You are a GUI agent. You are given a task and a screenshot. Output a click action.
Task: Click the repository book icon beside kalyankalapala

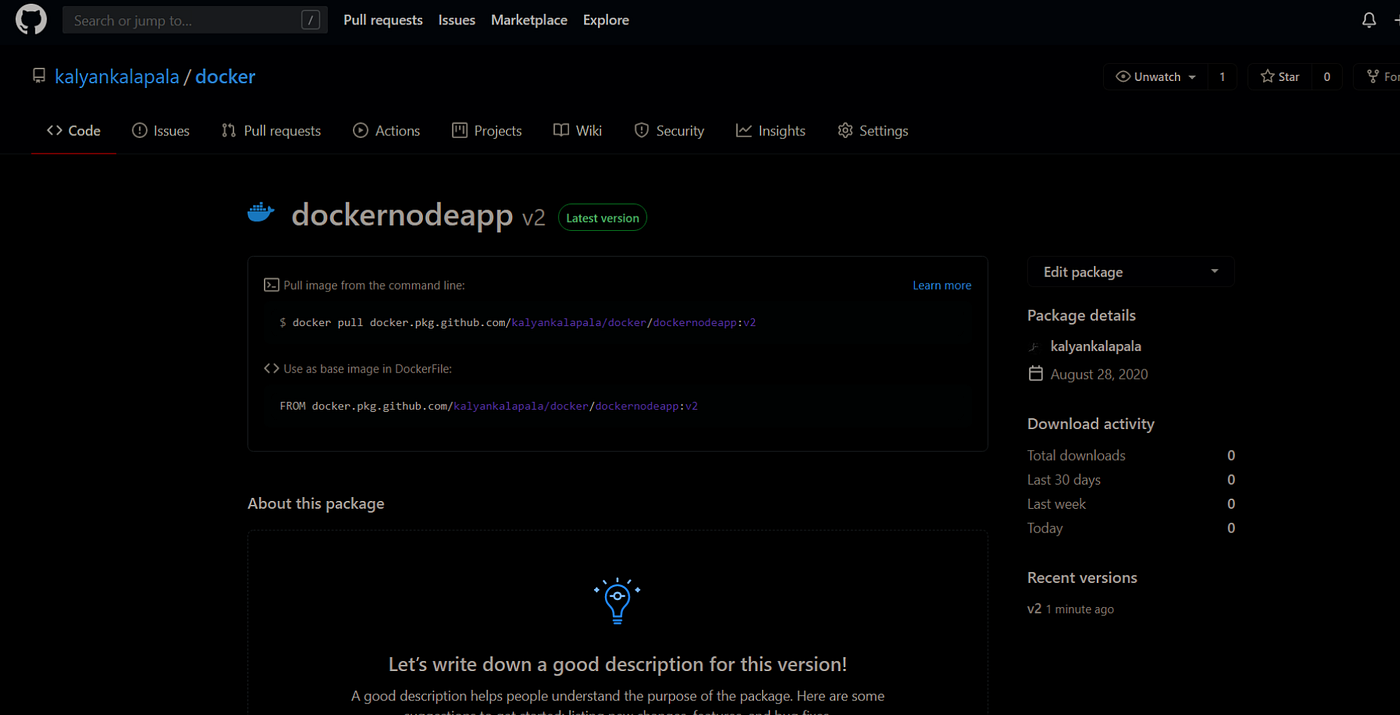pos(39,75)
